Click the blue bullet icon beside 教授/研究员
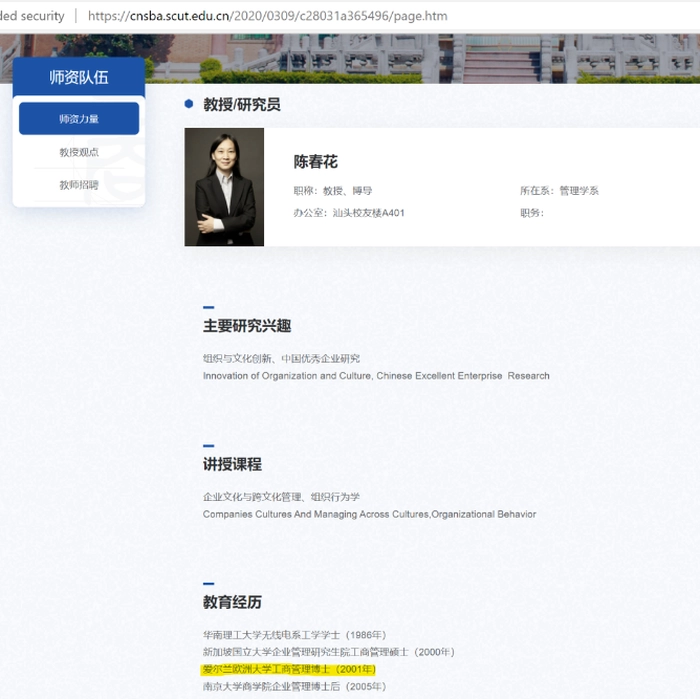The height and width of the screenshot is (699, 700). pos(189,104)
